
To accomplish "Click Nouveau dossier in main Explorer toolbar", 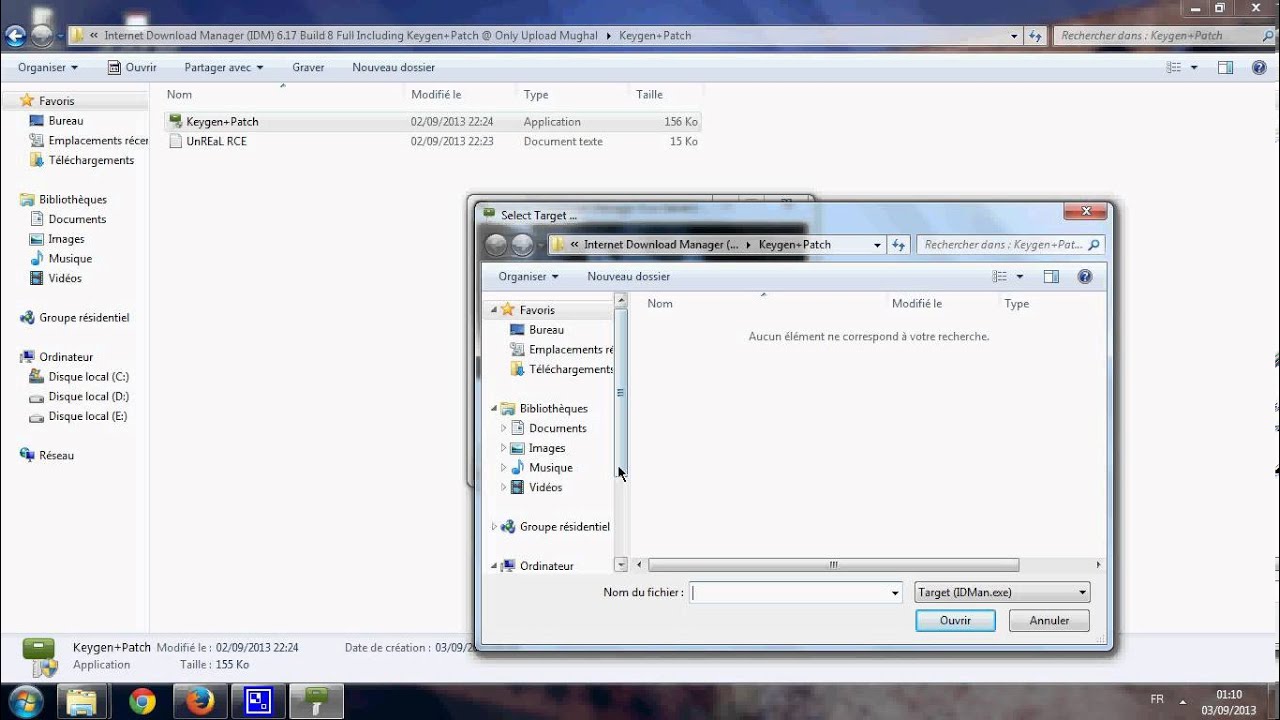I will (x=393, y=67).
